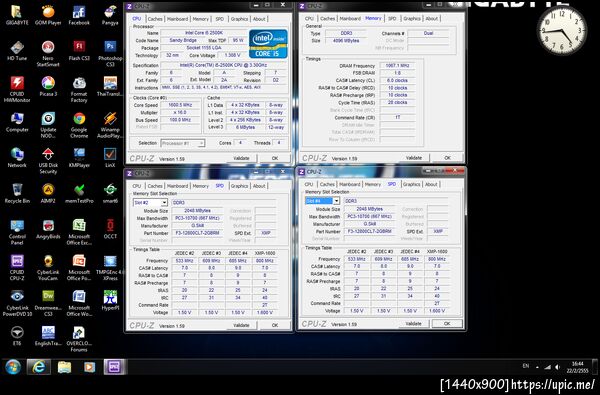Select the USB Disk Security icon
This screenshot has width=600, height=395.
48,160
